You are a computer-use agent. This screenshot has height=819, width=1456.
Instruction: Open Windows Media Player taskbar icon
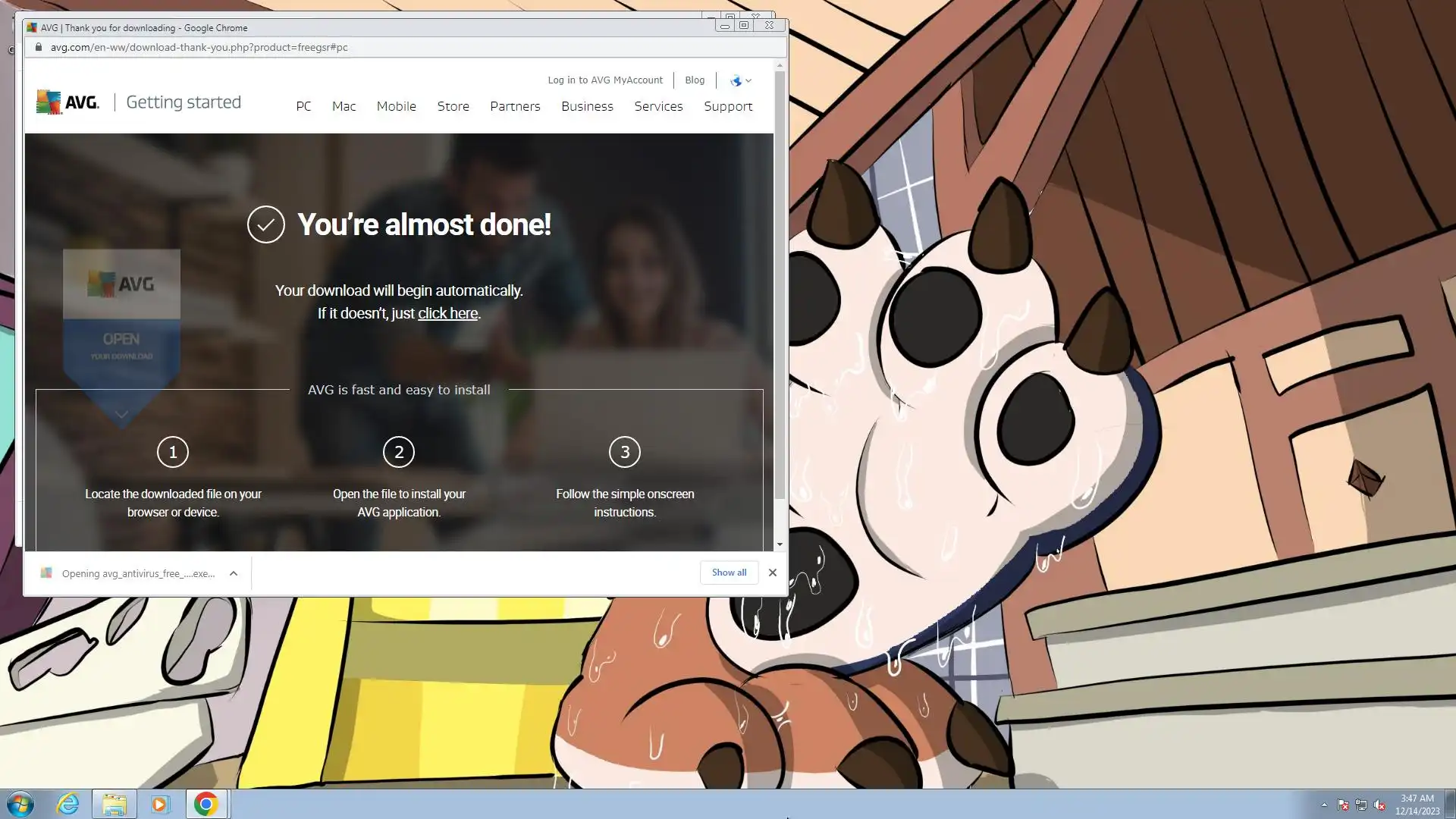point(160,804)
